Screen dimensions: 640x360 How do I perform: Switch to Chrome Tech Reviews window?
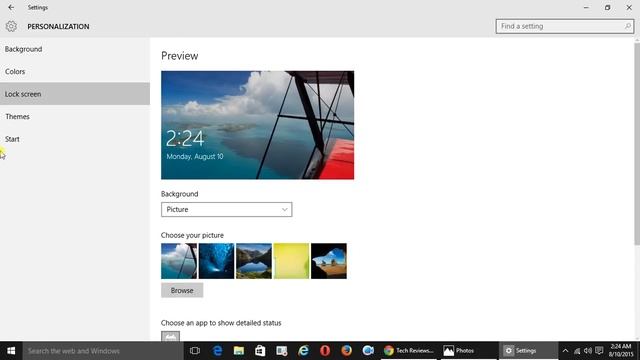[409, 351]
